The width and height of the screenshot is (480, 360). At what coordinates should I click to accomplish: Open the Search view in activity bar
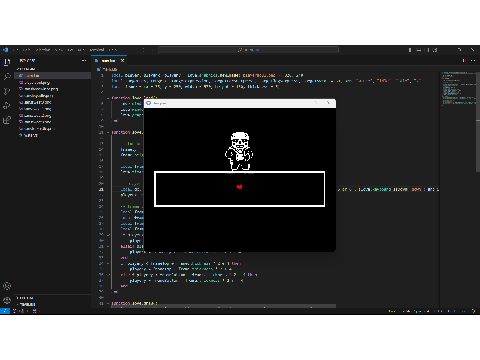pos(7,77)
